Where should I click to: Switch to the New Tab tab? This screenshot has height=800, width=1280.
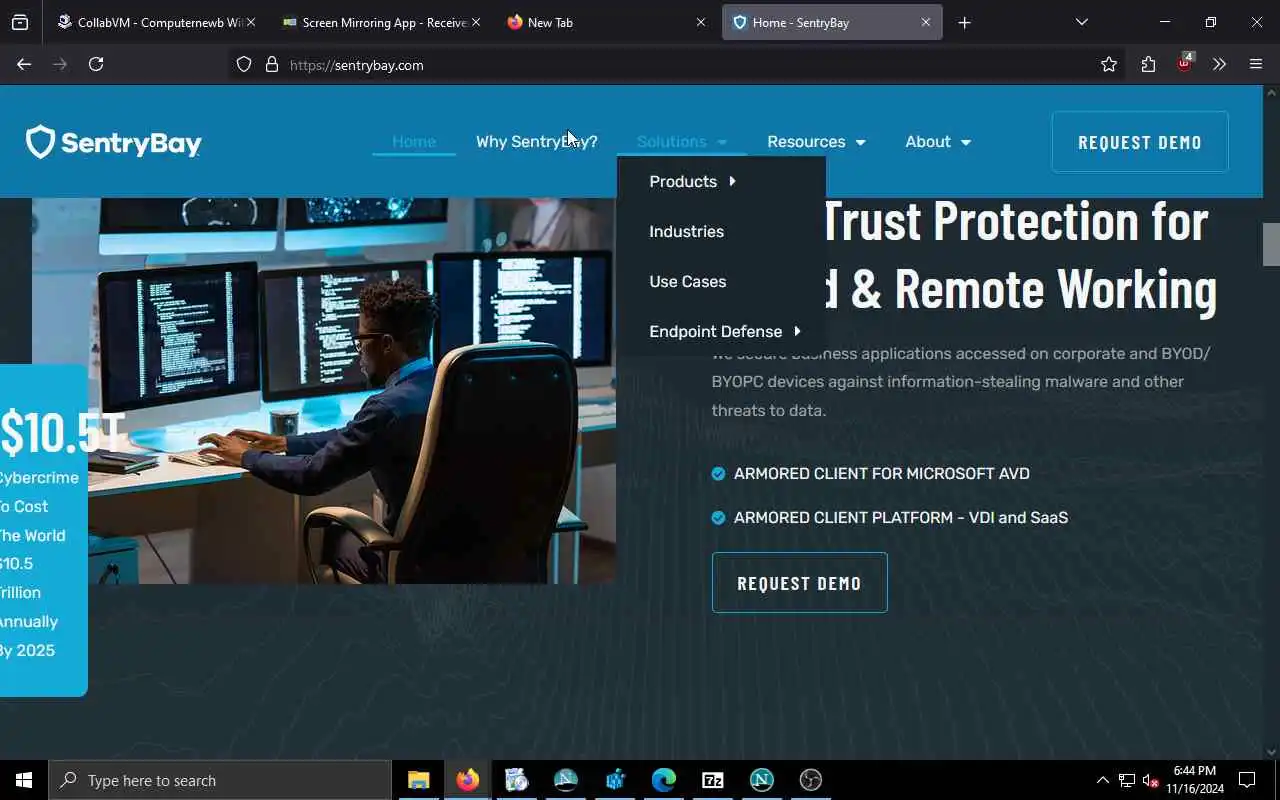coord(600,22)
